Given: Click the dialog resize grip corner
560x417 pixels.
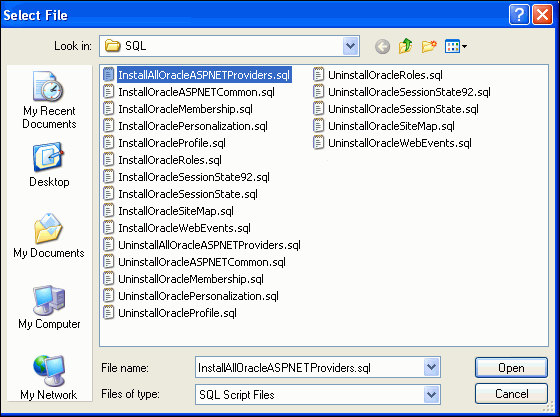Looking at the screenshot, I should (549, 407).
